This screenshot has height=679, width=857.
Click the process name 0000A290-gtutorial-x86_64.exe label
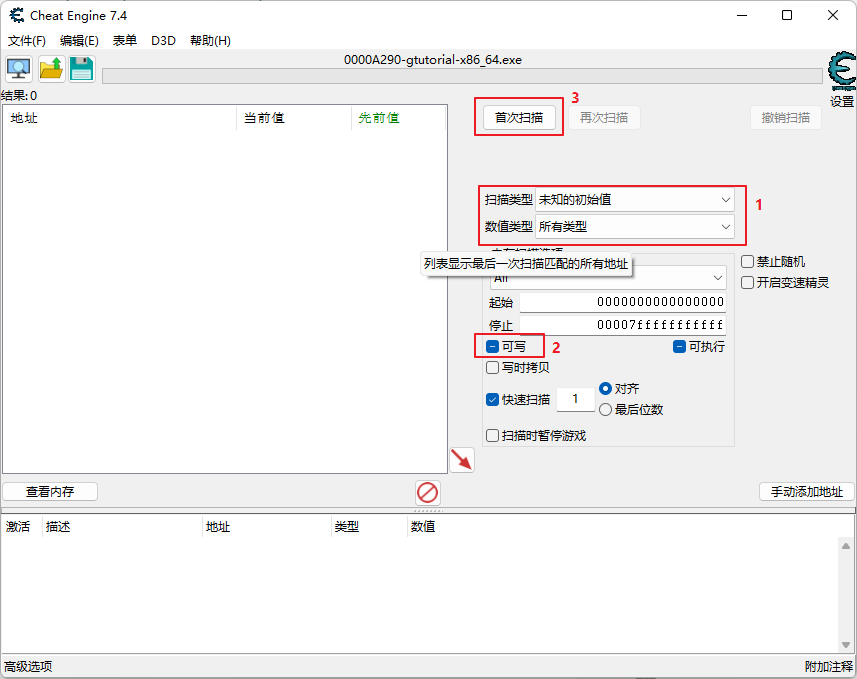tap(433, 60)
